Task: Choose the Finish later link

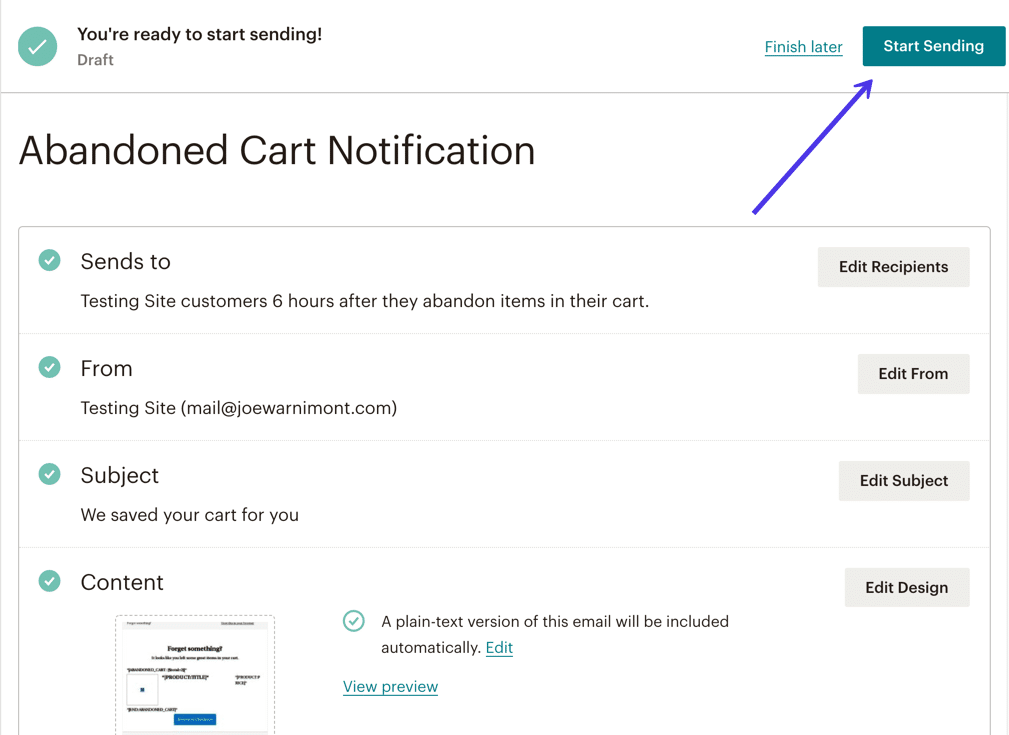Action: coord(803,47)
